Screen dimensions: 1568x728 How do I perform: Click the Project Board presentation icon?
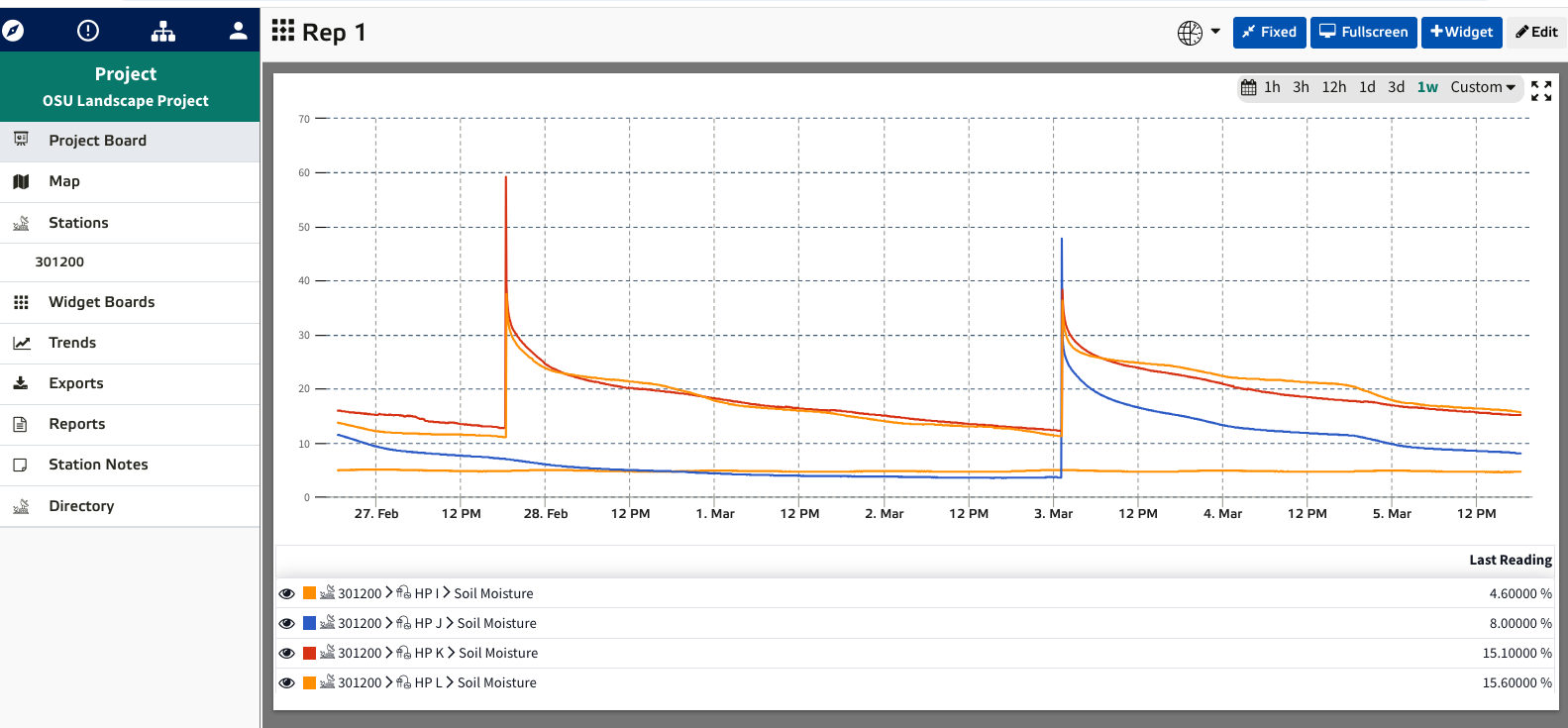coord(21,140)
